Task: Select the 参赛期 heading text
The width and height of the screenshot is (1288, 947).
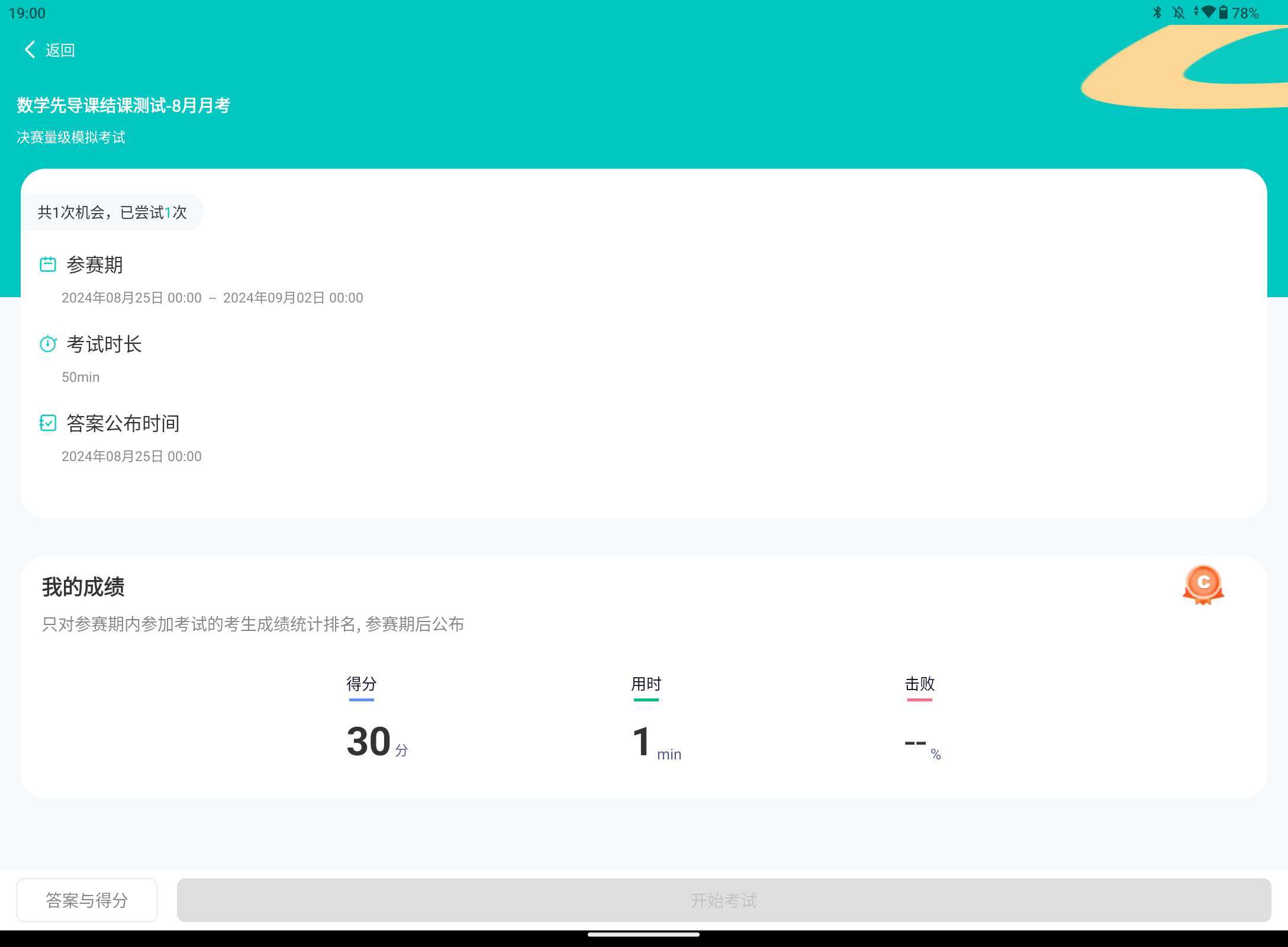Action: tap(95, 265)
